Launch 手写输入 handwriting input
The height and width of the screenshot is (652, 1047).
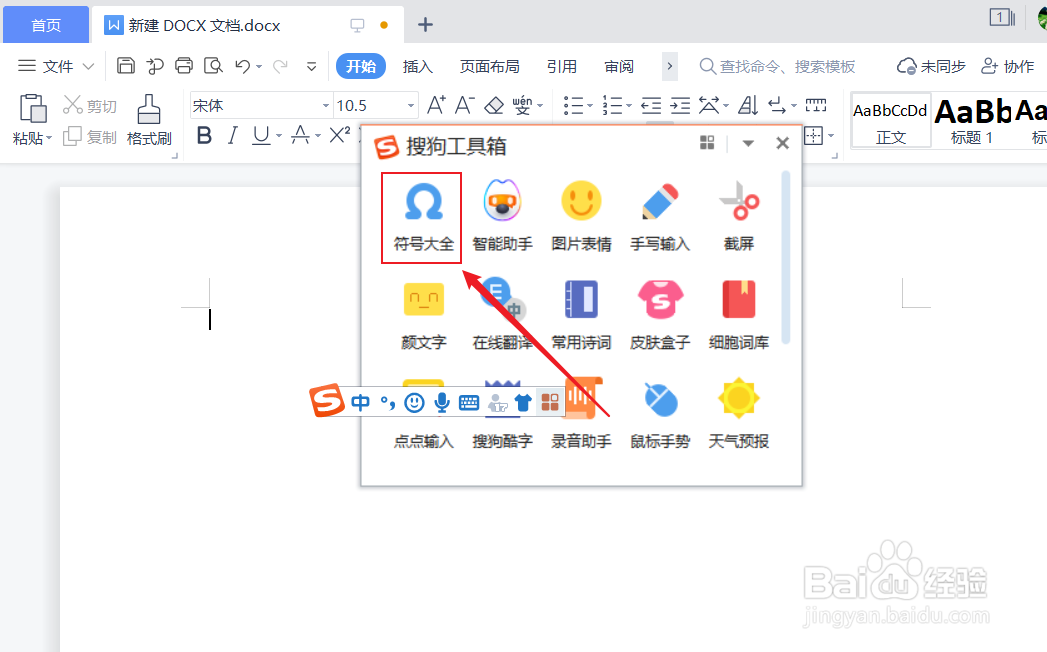click(x=660, y=216)
